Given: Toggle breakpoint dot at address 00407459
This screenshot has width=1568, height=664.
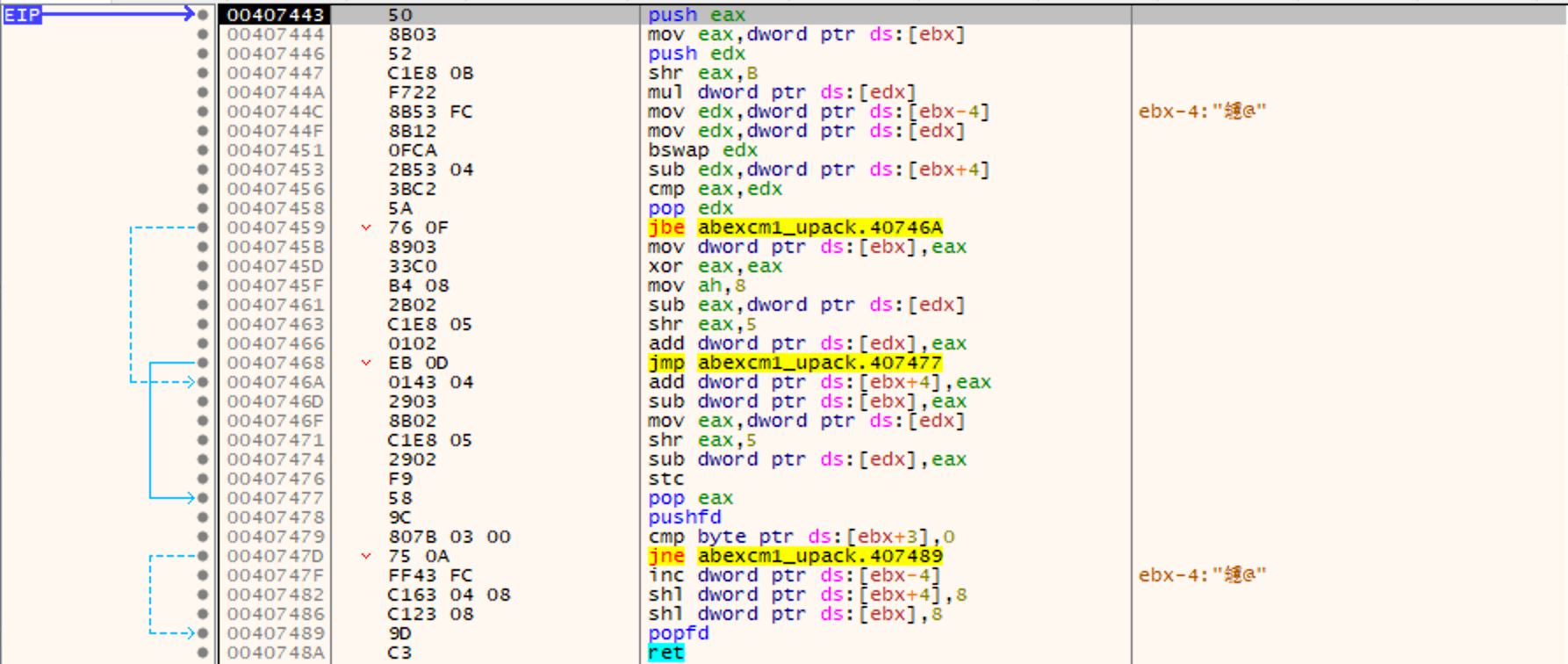Looking at the screenshot, I should [203, 227].
